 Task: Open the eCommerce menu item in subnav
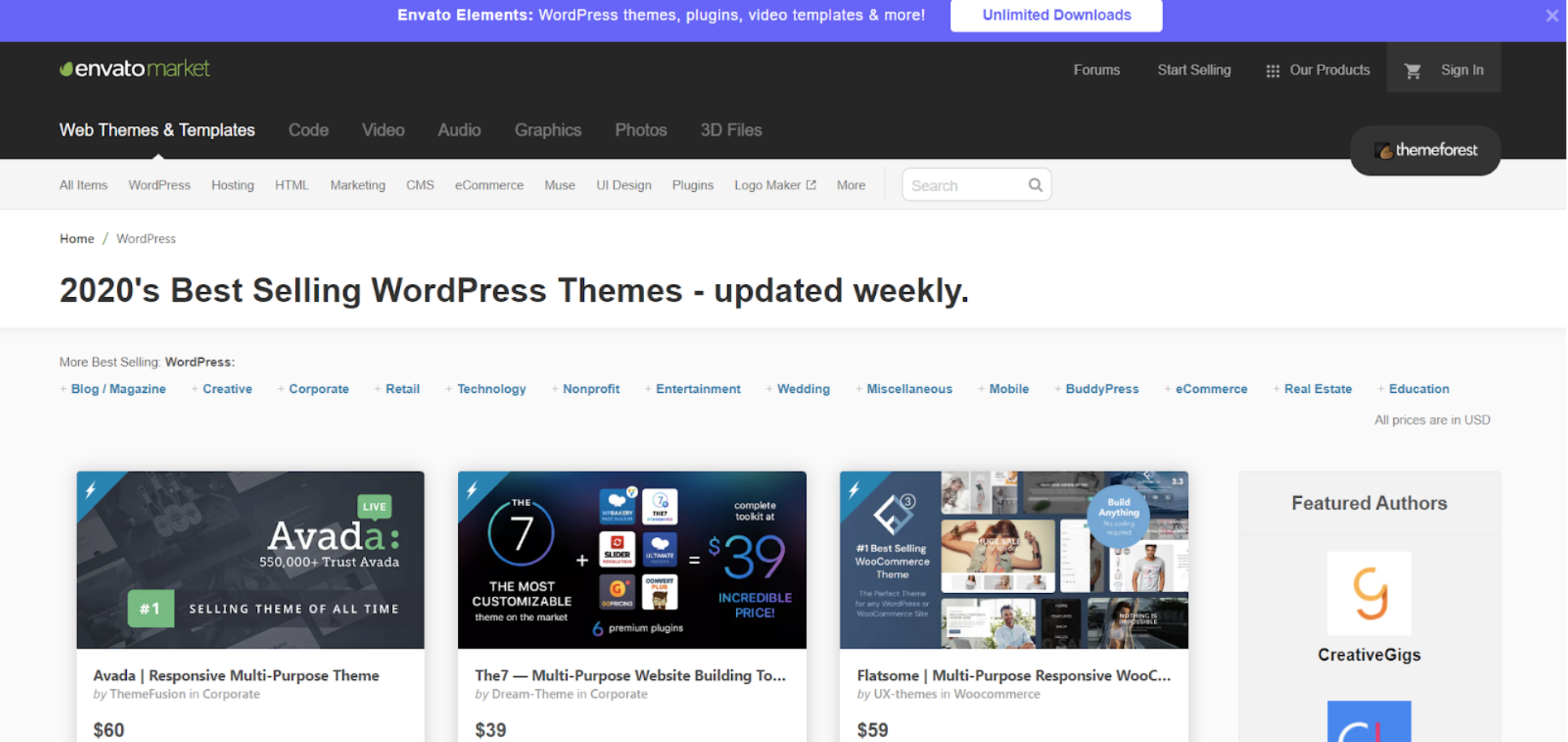(x=489, y=185)
